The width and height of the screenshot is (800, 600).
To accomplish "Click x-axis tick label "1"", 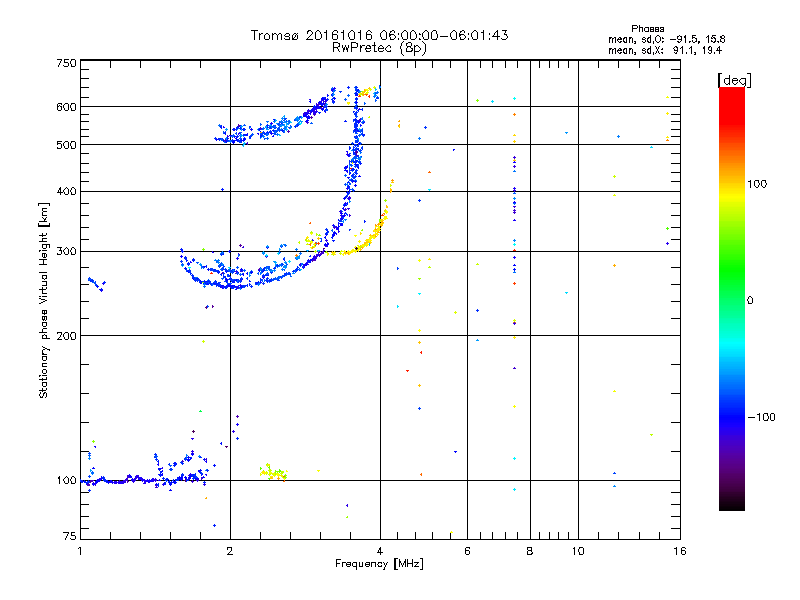I will coord(80,551).
